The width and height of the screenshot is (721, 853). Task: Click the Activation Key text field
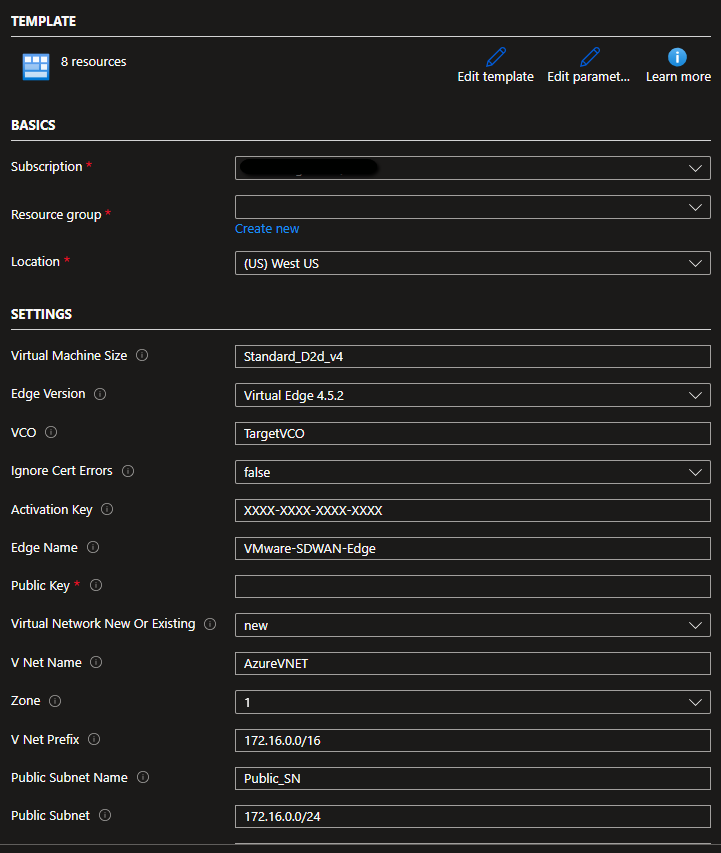coord(472,510)
